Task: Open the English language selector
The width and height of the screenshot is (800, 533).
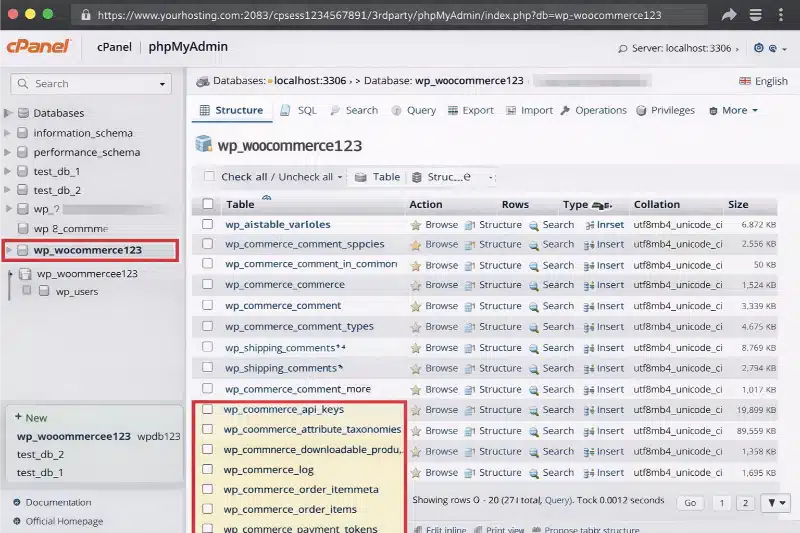Action: [763, 81]
